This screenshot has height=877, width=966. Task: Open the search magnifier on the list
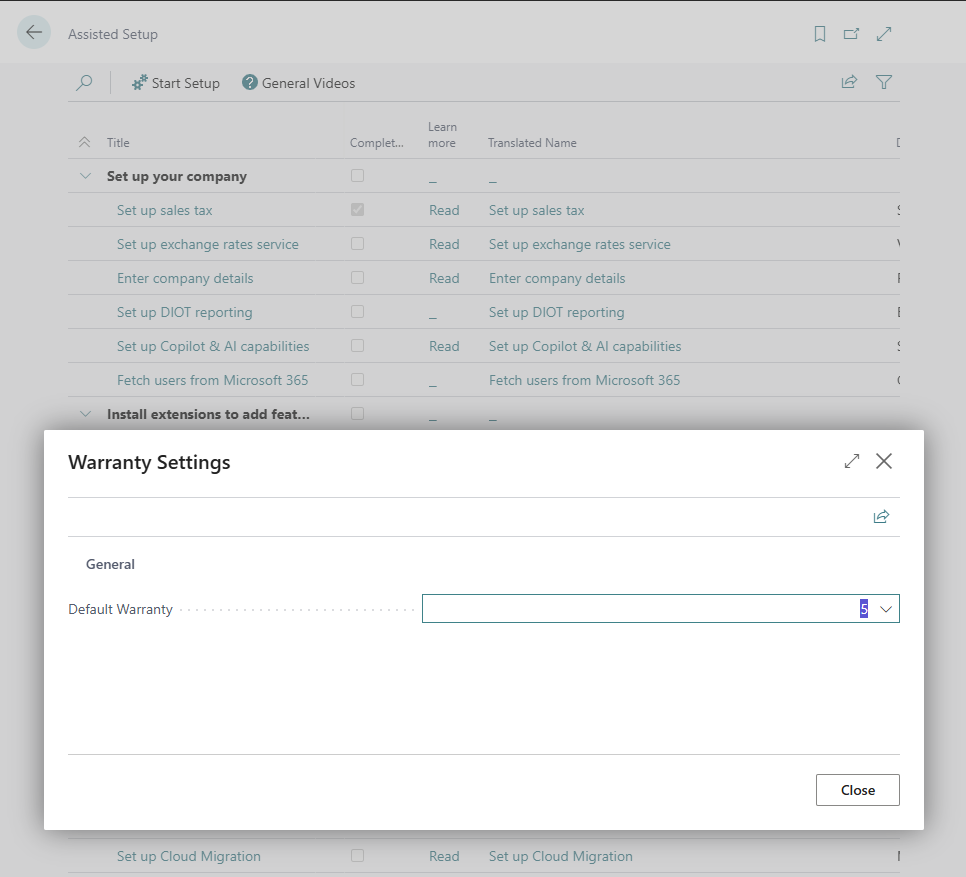84,82
